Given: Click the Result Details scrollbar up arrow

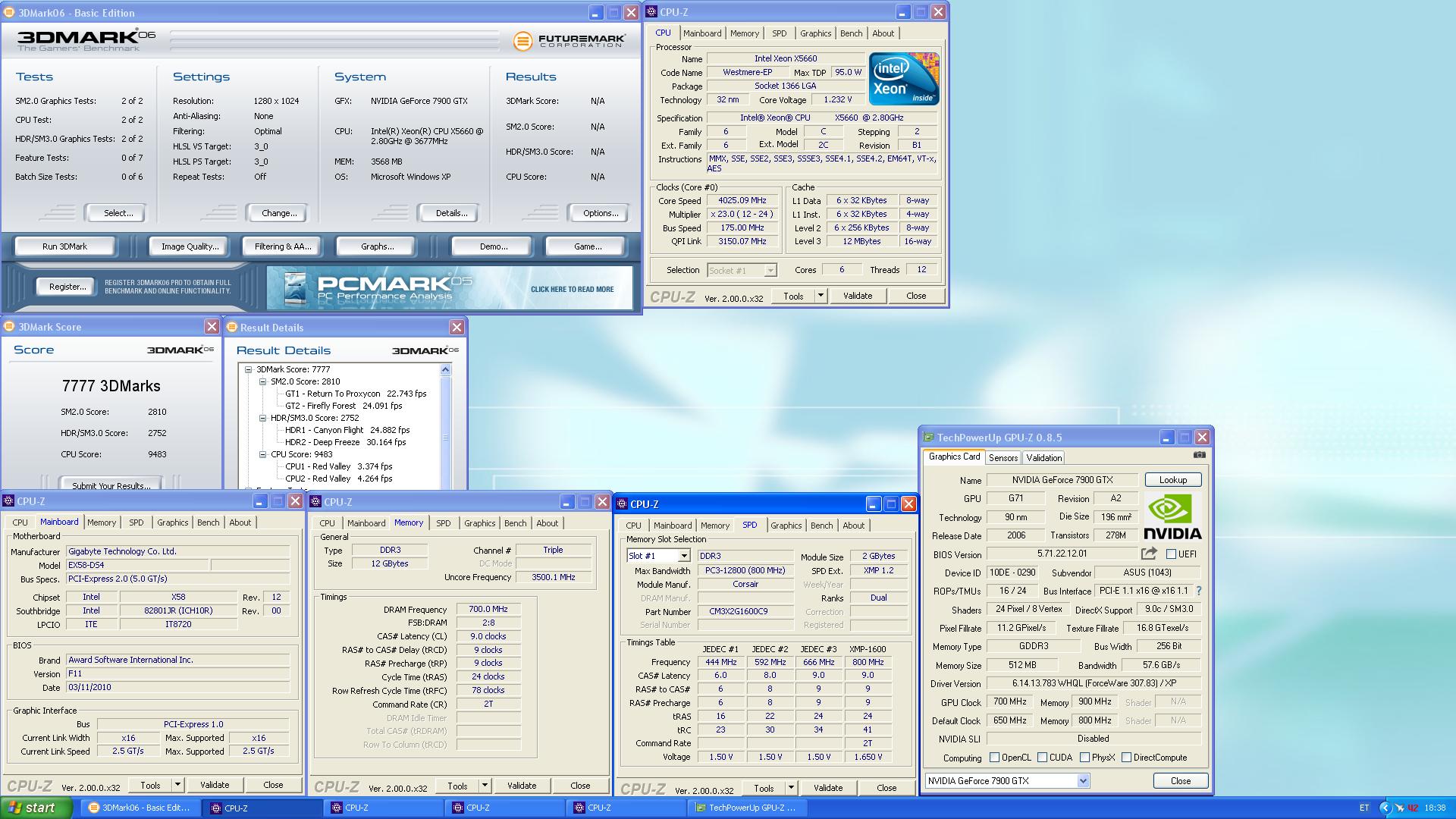Looking at the screenshot, I should tap(445, 370).
